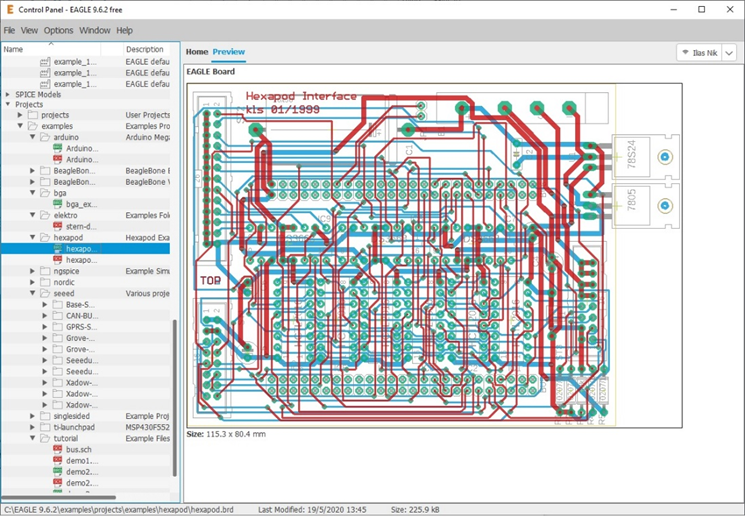This screenshot has height=518, width=745.
Task: Expand the singlesided example folder
Action: click(x=32, y=416)
